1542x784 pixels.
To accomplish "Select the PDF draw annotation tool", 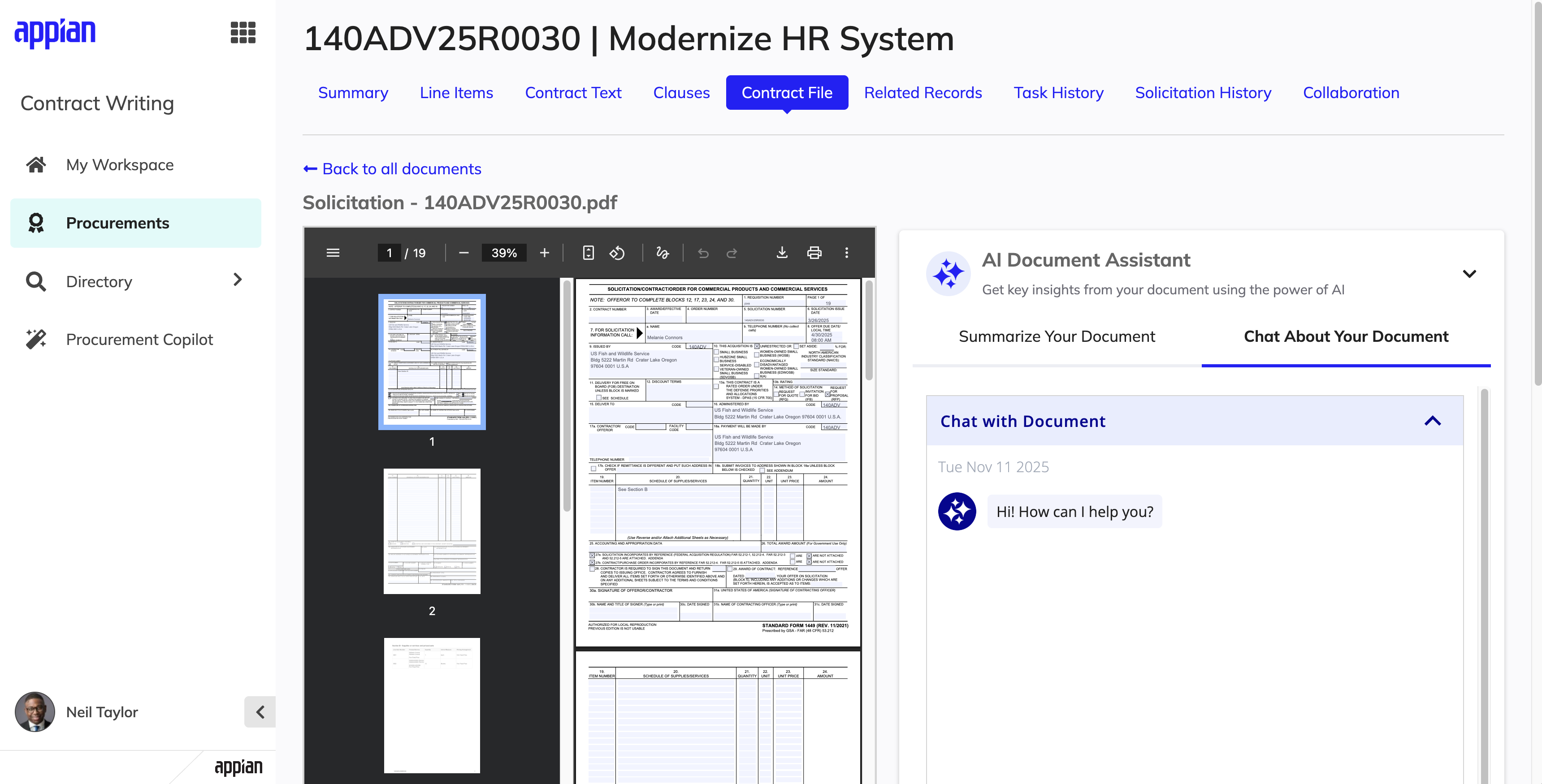I will 662,253.
